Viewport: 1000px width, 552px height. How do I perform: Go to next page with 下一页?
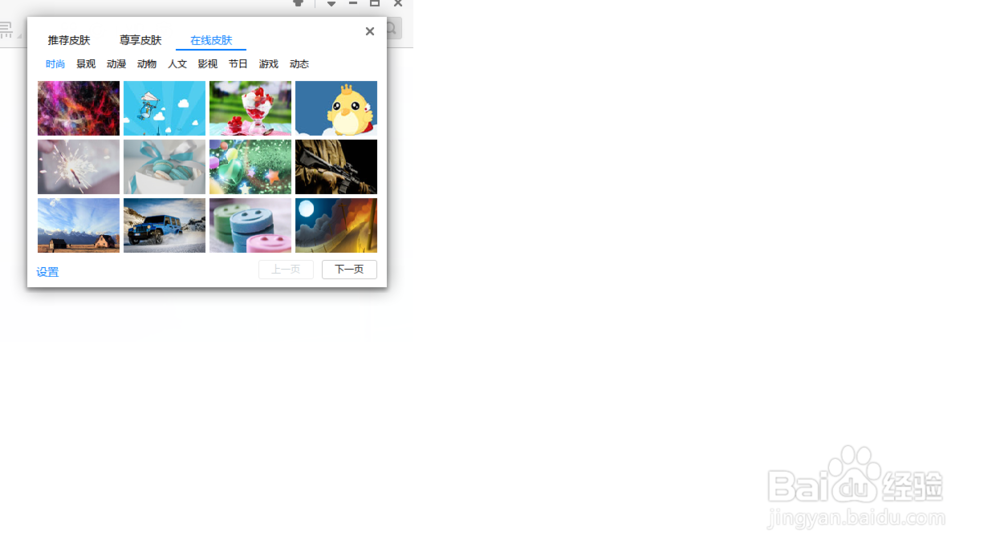coord(349,270)
